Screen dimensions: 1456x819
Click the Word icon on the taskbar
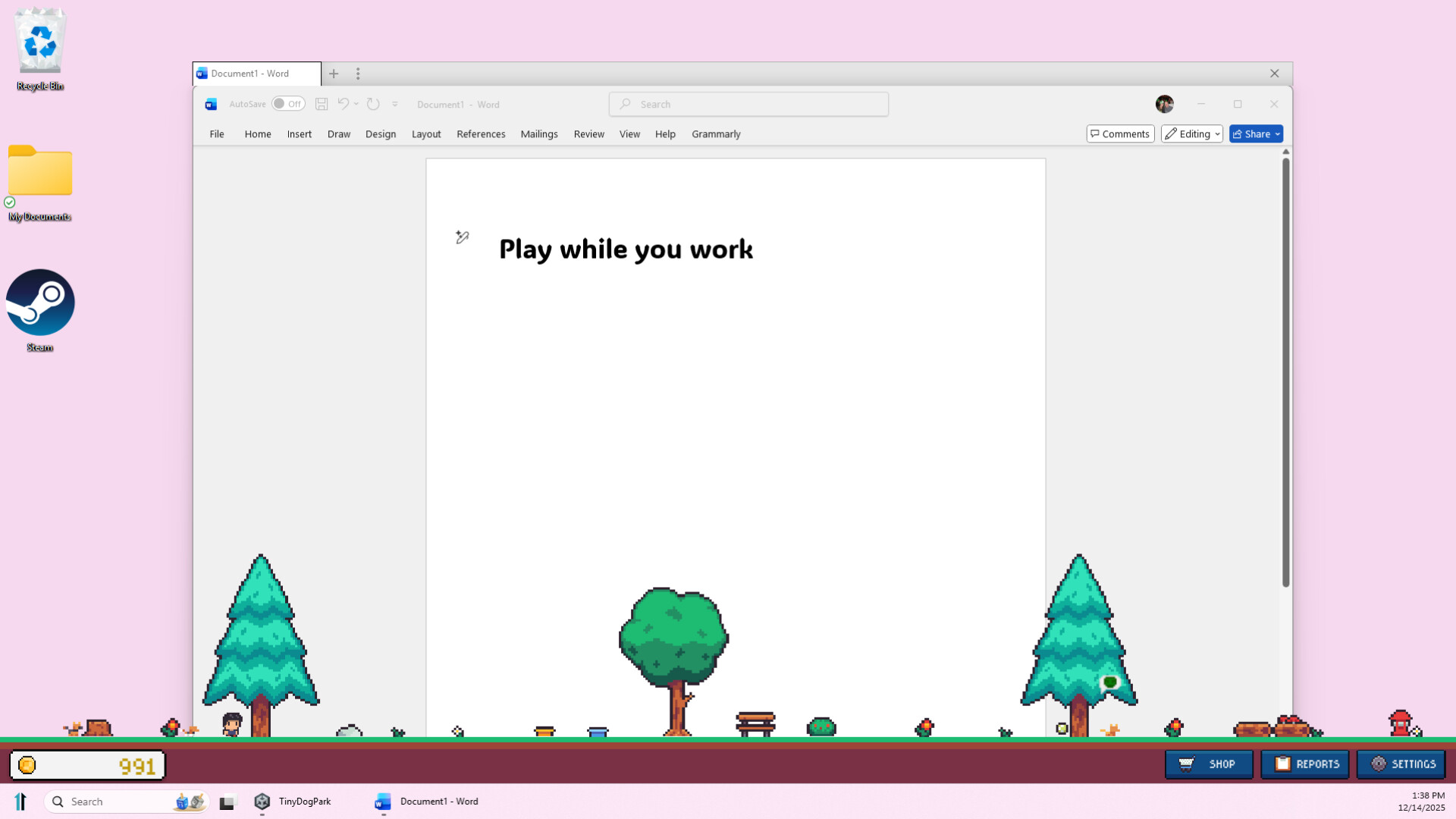coord(383,802)
